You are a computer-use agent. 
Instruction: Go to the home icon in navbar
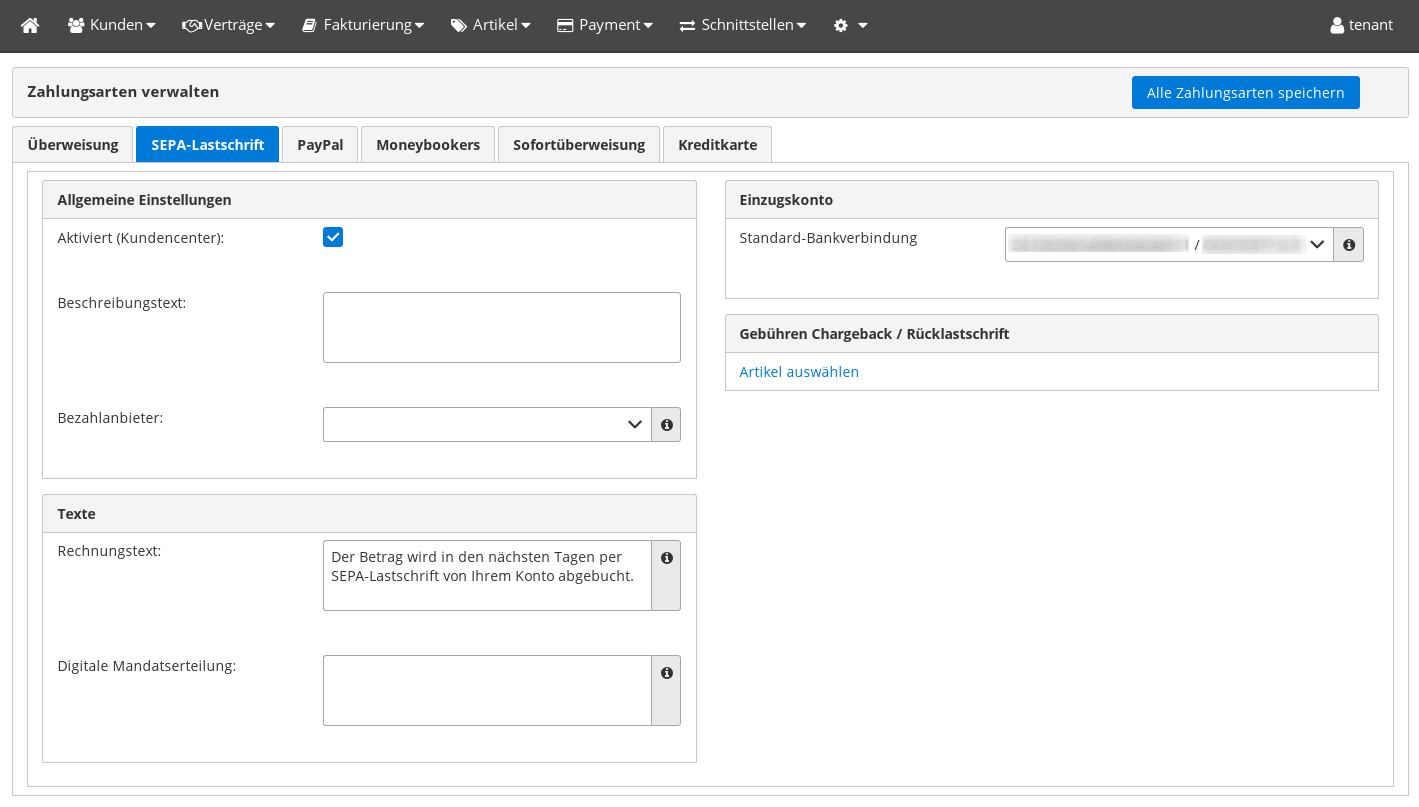pyautogui.click(x=30, y=25)
